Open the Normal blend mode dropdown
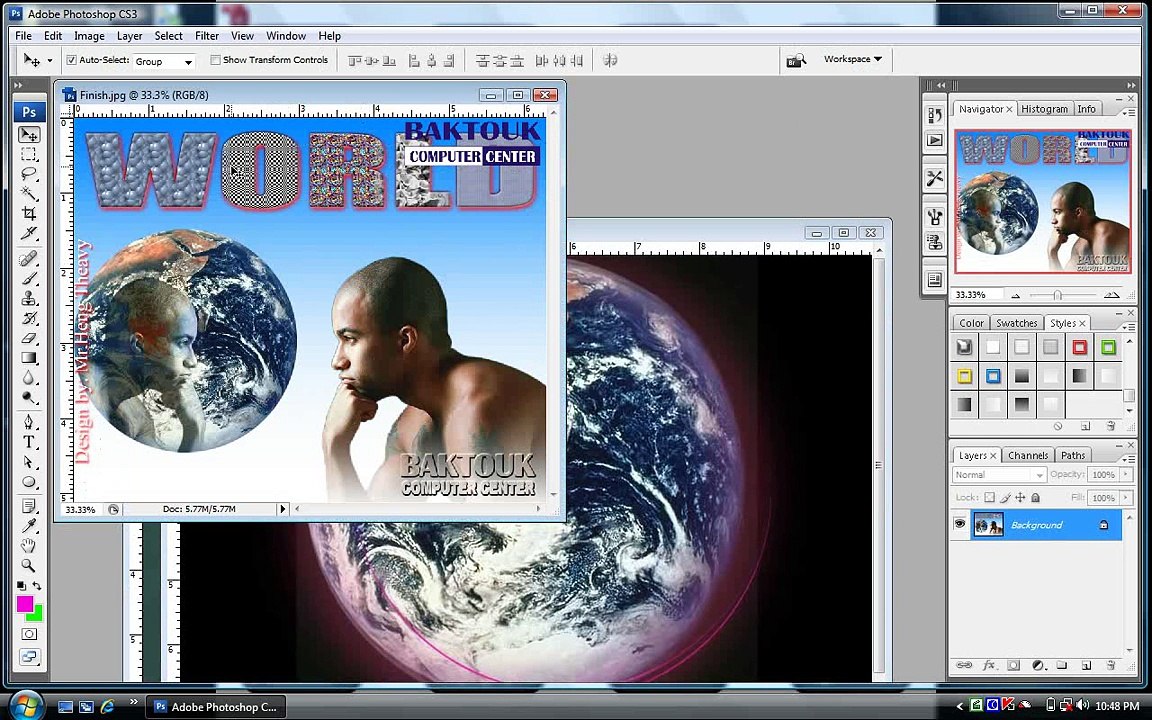 tap(999, 475)
